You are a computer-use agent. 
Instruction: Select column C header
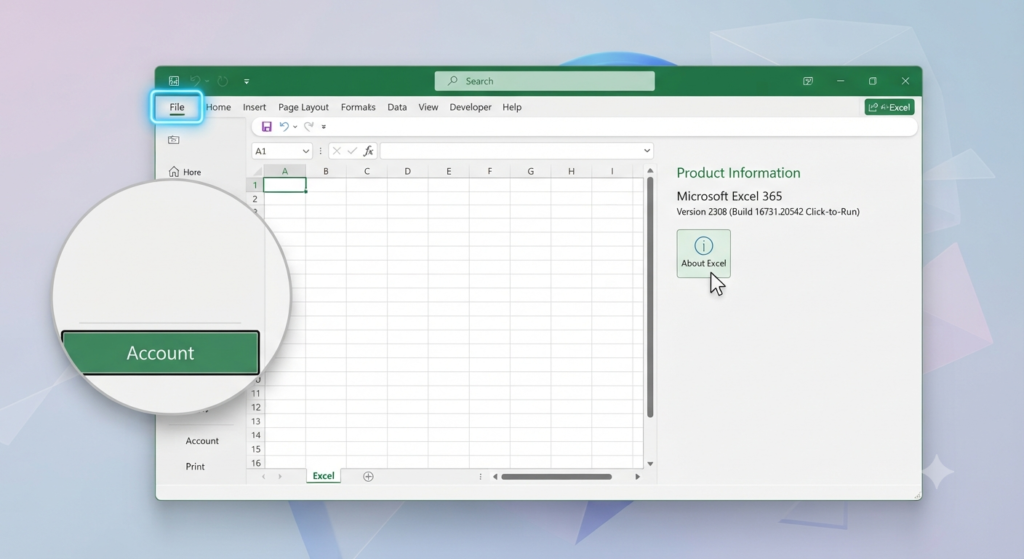coord(366,171)
